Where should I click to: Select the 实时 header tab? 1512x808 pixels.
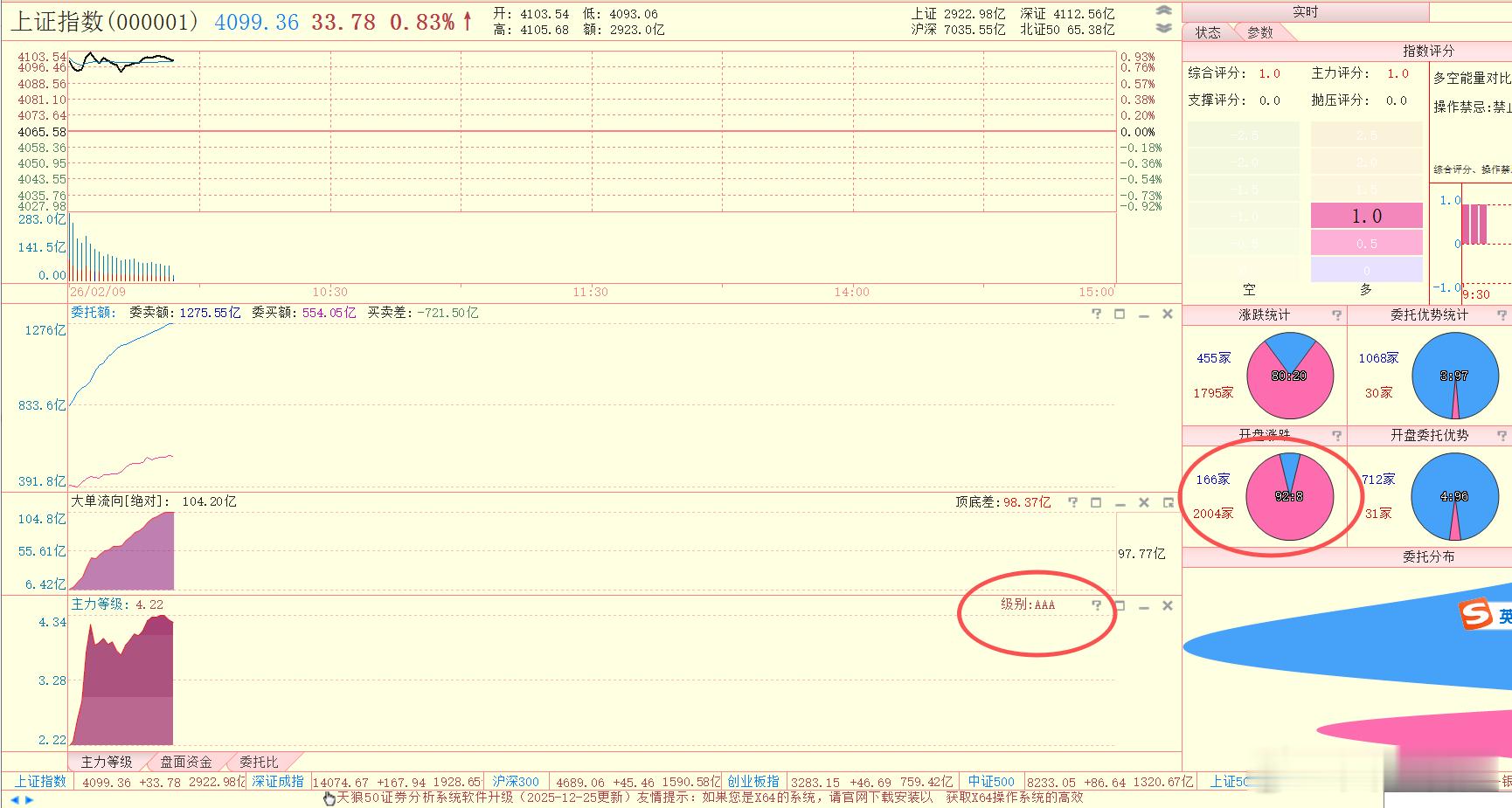point(1306,11)
